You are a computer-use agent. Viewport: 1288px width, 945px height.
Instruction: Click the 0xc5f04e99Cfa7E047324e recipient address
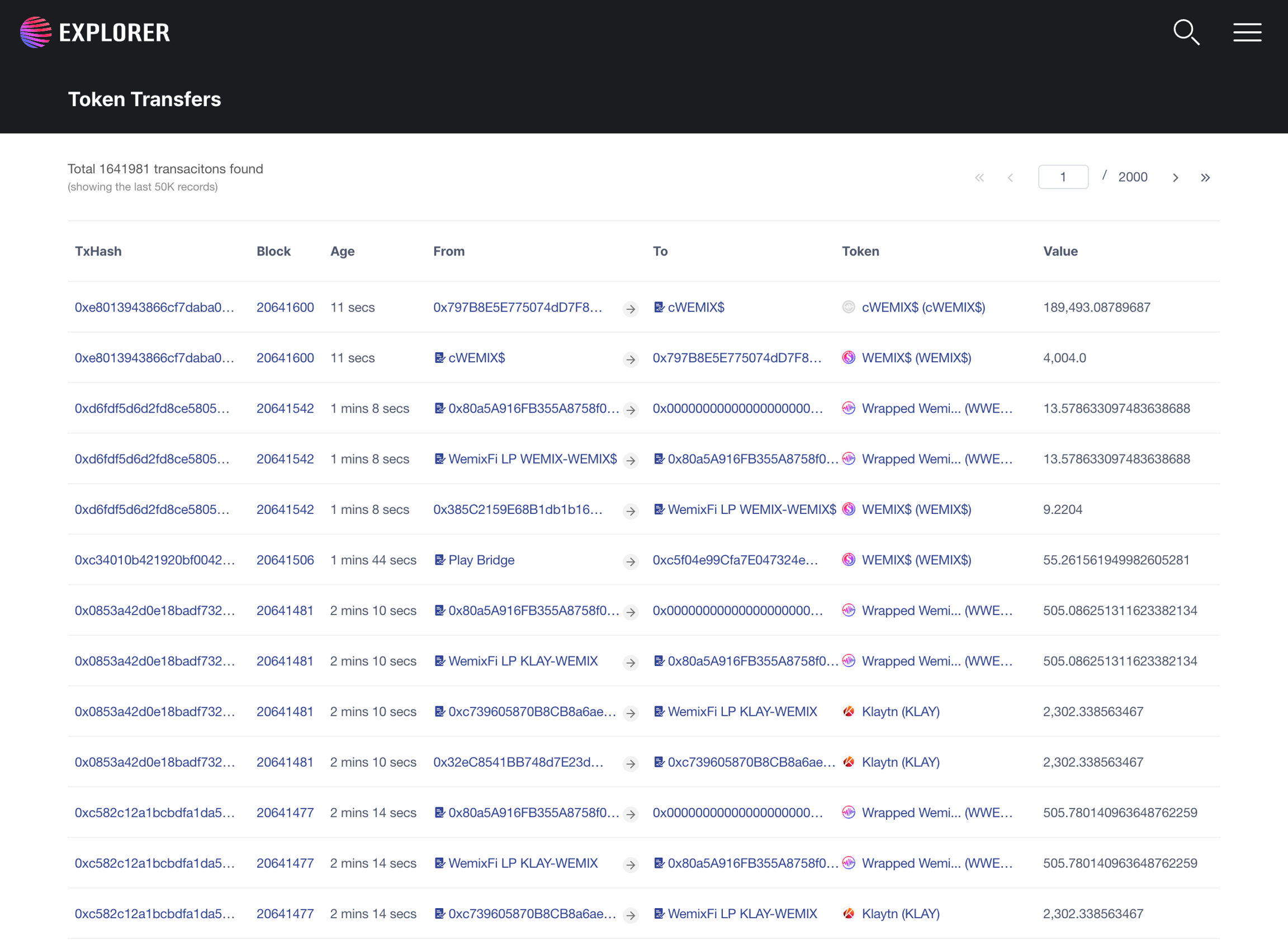click(735, 559)
